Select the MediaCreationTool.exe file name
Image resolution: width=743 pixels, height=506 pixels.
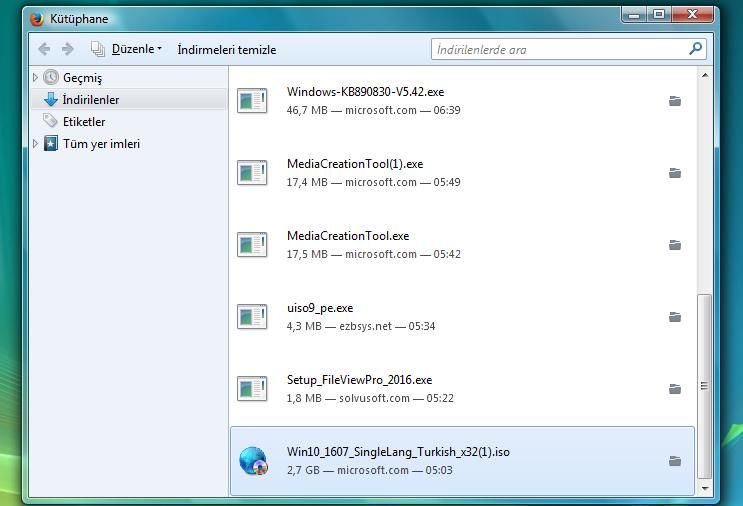point(348,236)
